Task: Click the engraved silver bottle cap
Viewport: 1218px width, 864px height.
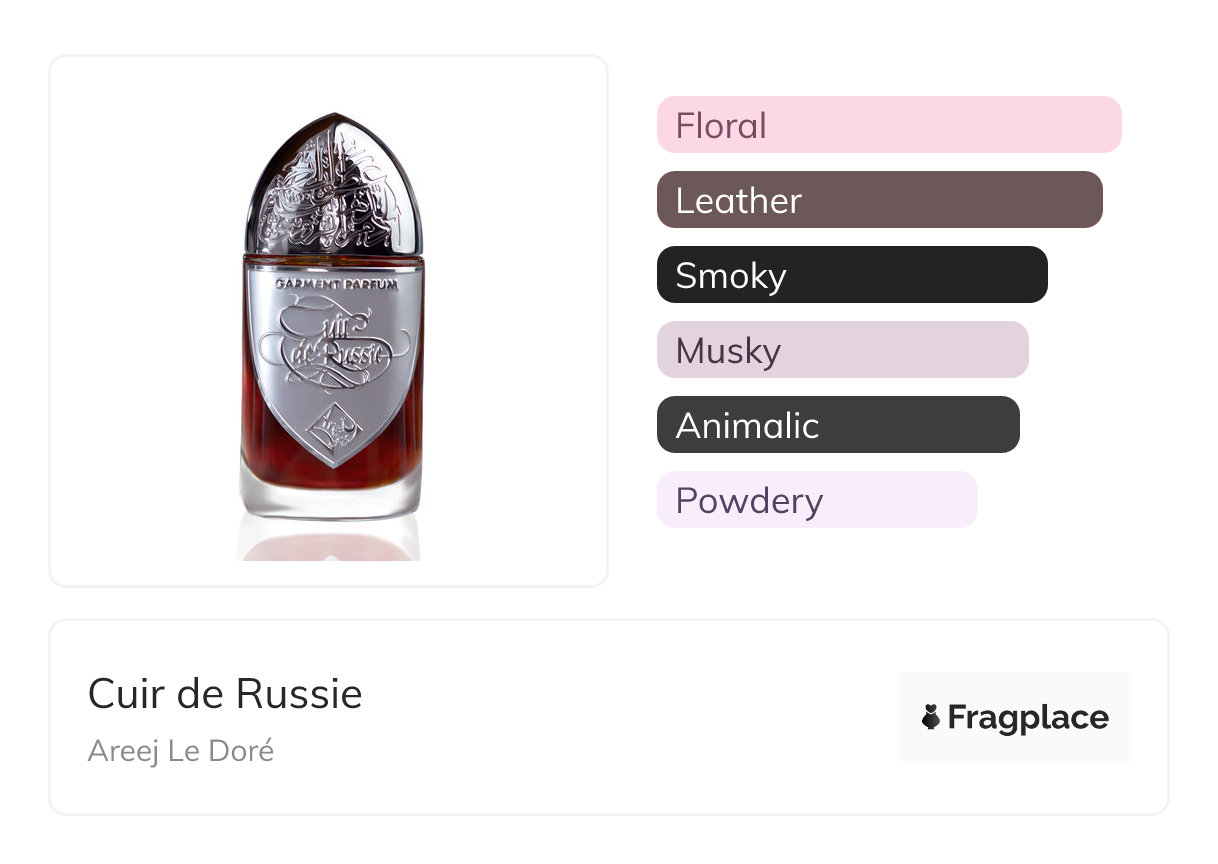Action: [335, 186]
